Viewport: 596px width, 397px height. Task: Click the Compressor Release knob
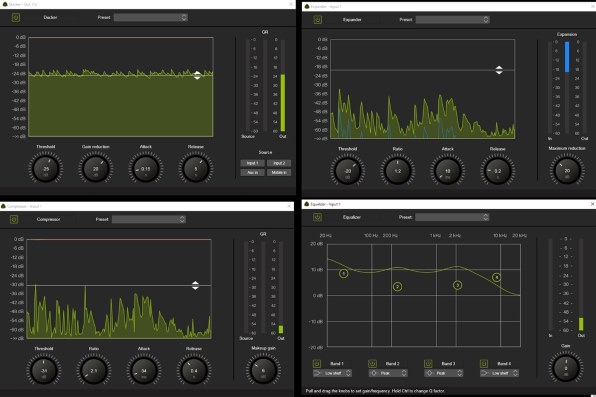click(x=194, y=370)
